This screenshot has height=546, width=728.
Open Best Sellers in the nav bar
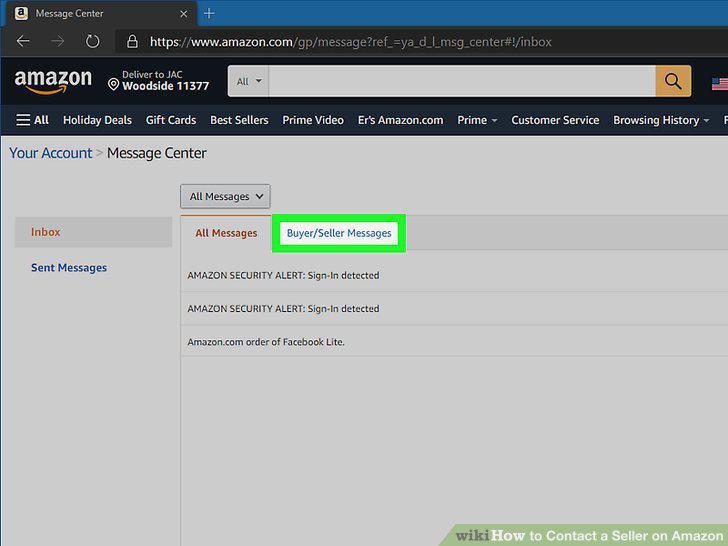coord(239,120)
